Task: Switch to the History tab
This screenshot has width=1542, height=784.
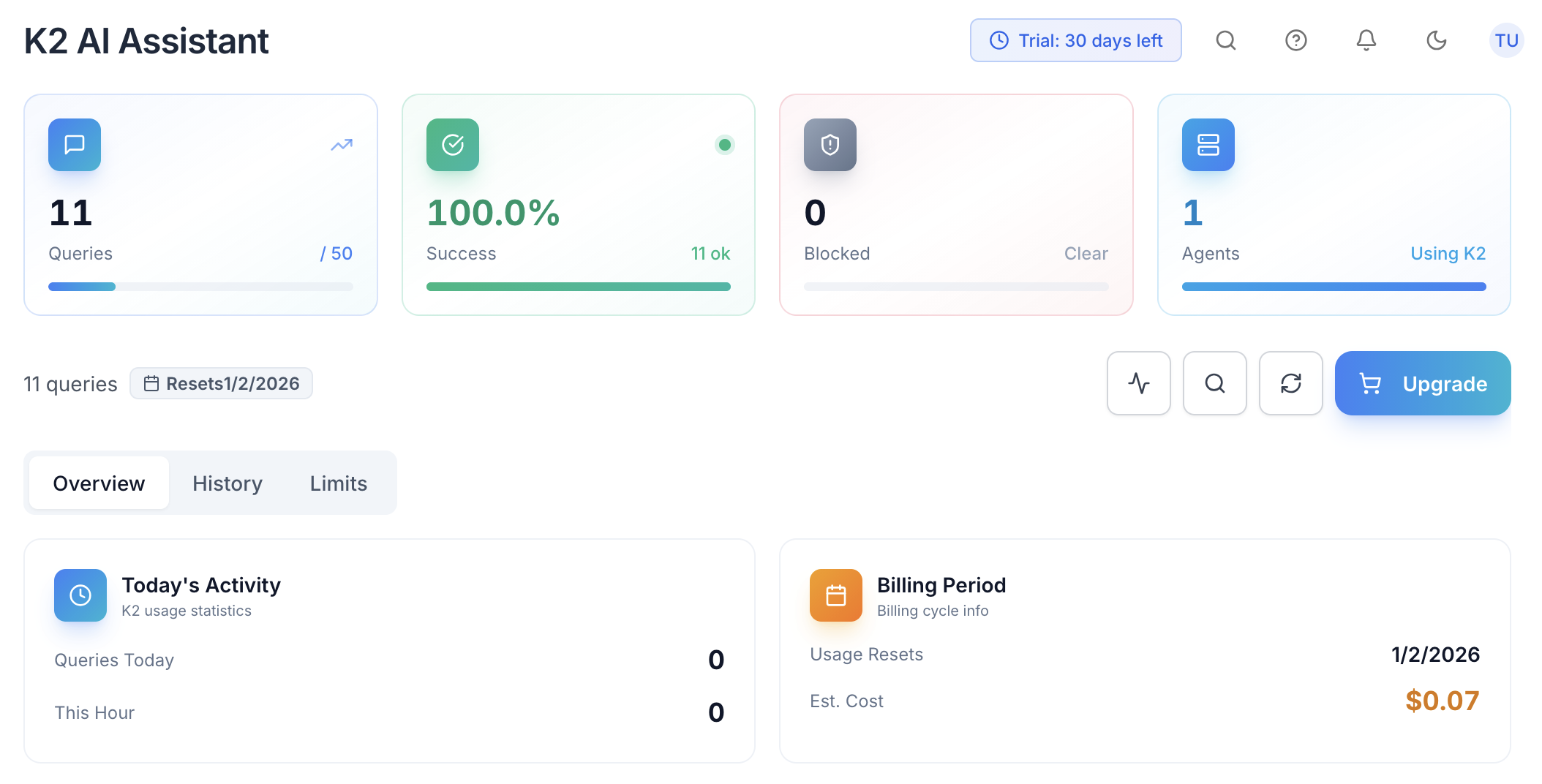Action: 227,483
